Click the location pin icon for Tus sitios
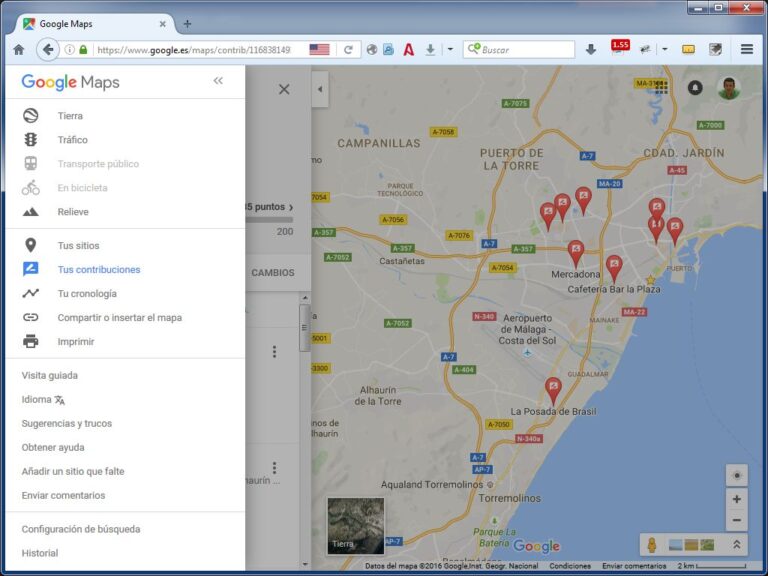The width and height of the screenshot is (768, 576). [30, 245]
